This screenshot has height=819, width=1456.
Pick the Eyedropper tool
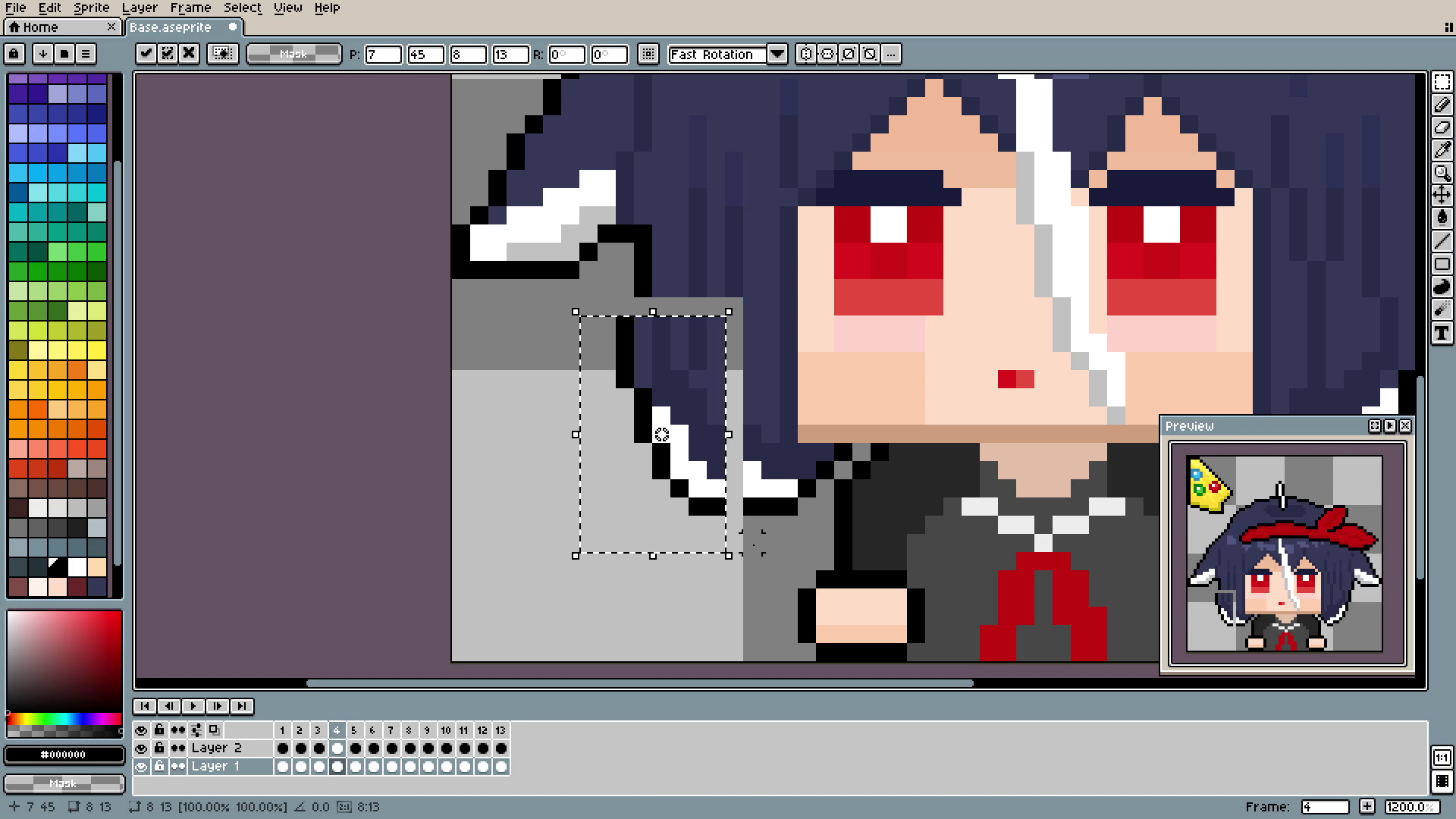[1442, 150]
